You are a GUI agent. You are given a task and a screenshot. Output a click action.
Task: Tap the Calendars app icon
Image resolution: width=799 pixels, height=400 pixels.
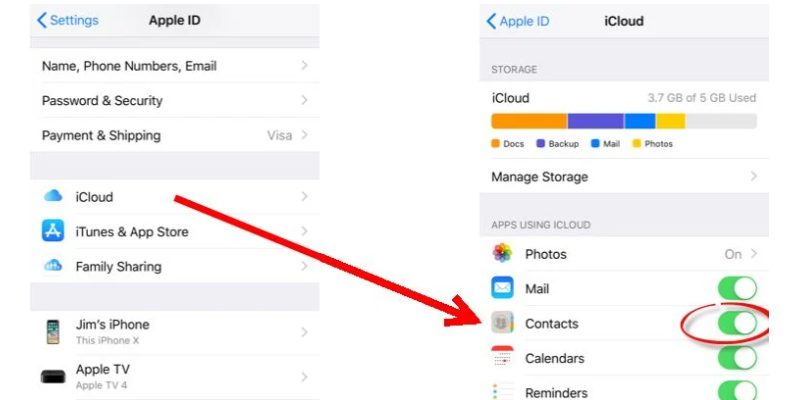(502, 357)
